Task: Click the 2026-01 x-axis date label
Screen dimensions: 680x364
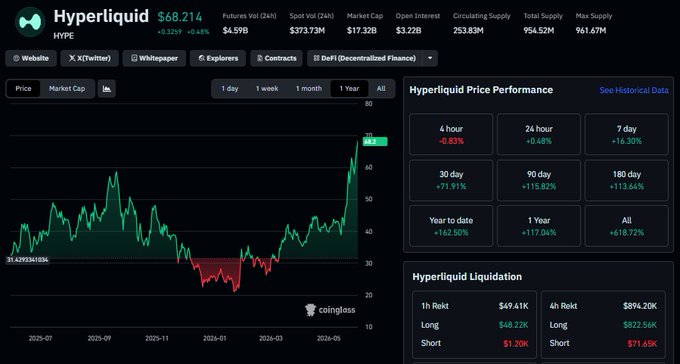Action: (214, 338)
